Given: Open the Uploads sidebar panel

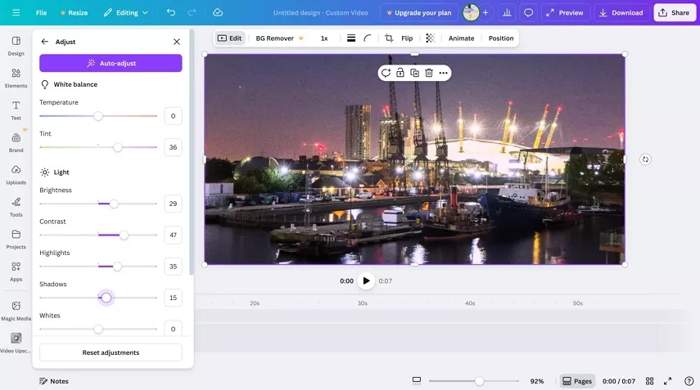Looking at the screenshot, I should coord(16,174).
